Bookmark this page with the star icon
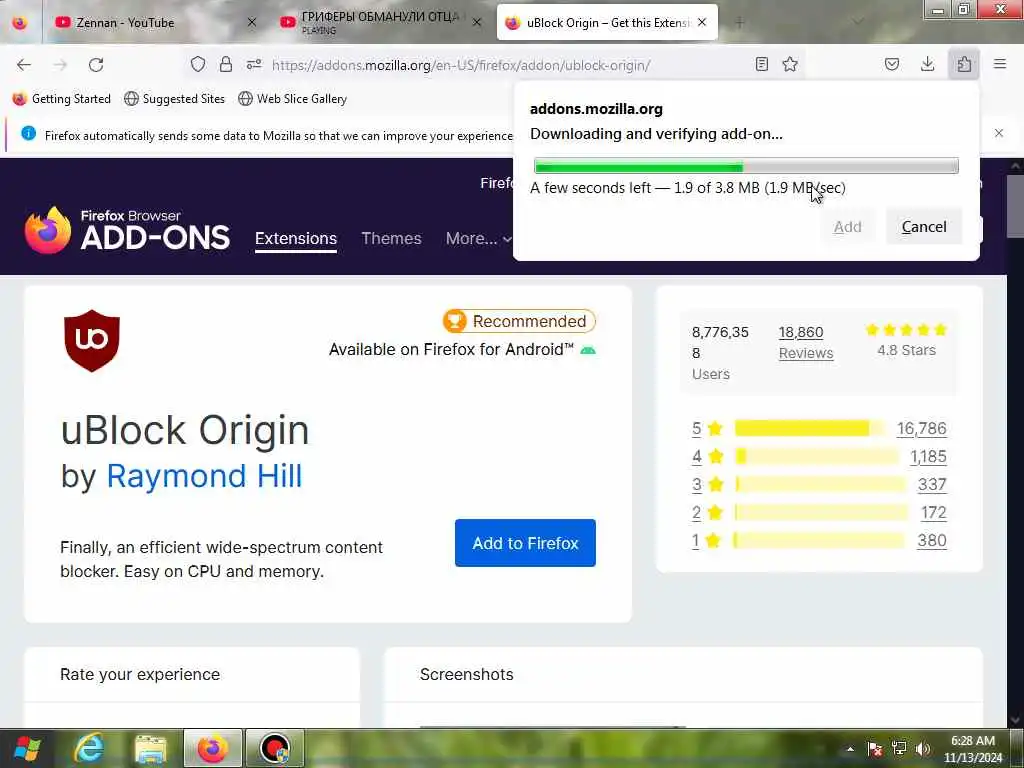This screenshot has width=1024, height=768. [x=790, y=64]
